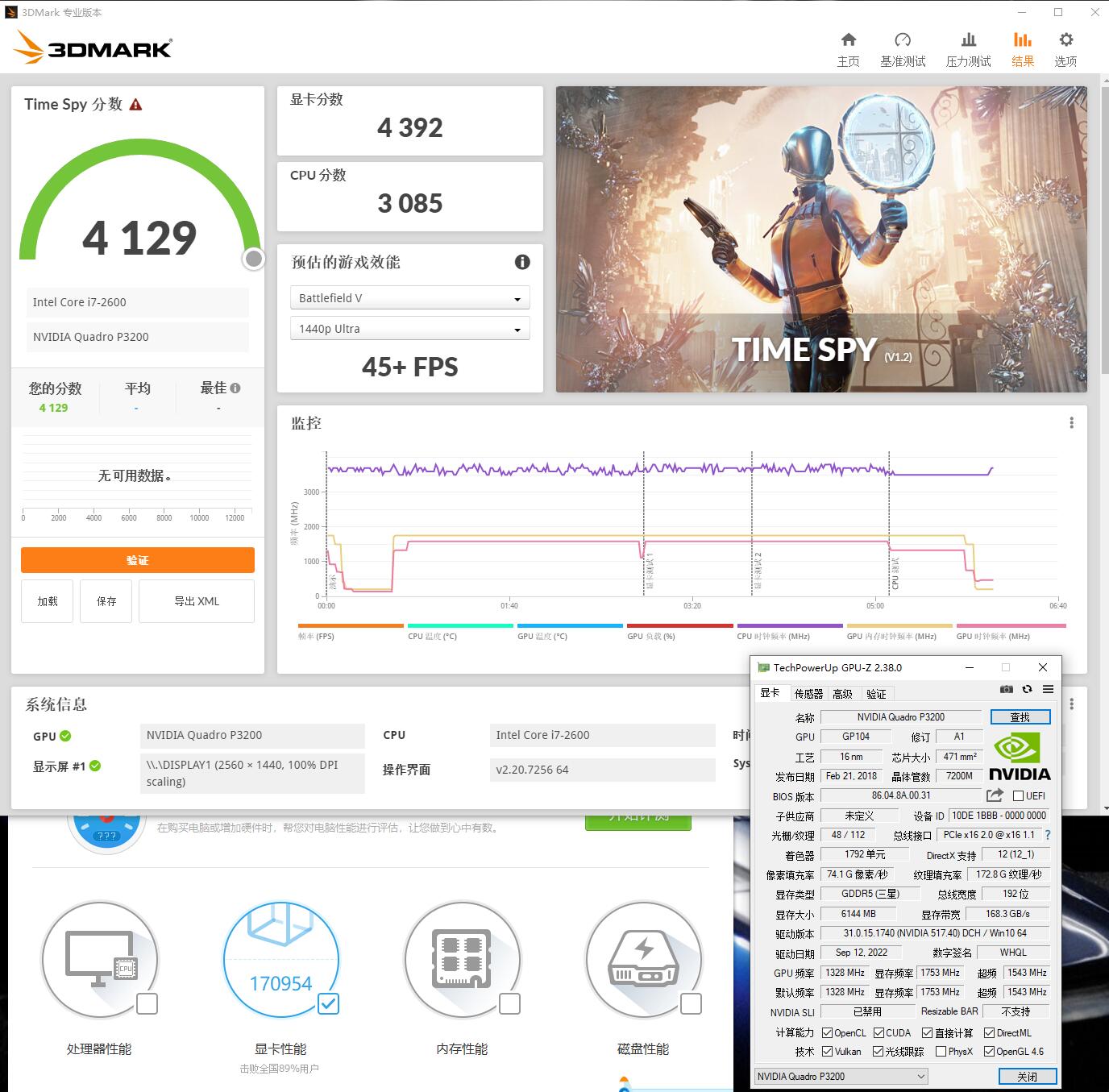This screenshot has height=1092, width=1109.
Task: Switch to the GPU-Z 高级 tab
Action: (x=843, y=694)
